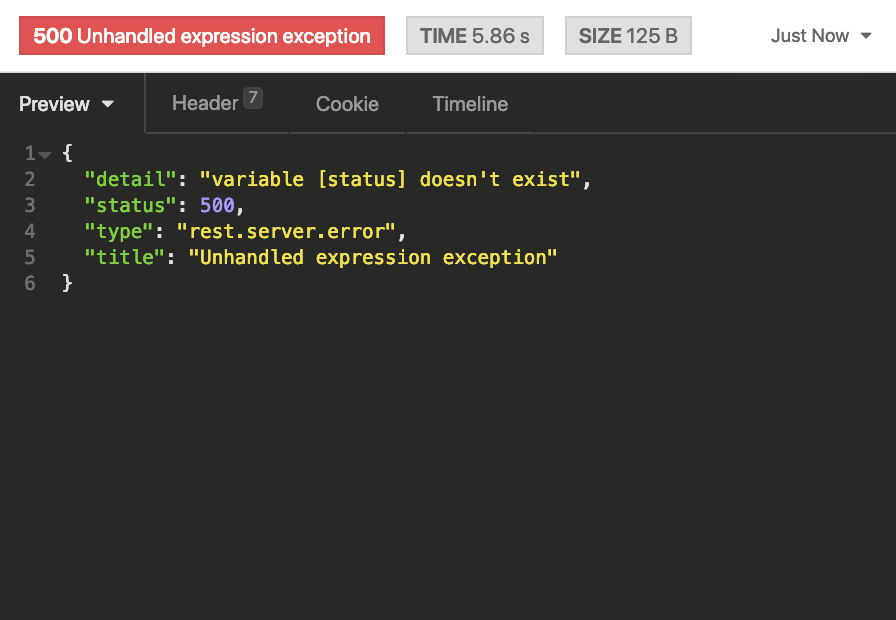
Task: Click the purple 500 number value
Action: click(x=217, y=206)
